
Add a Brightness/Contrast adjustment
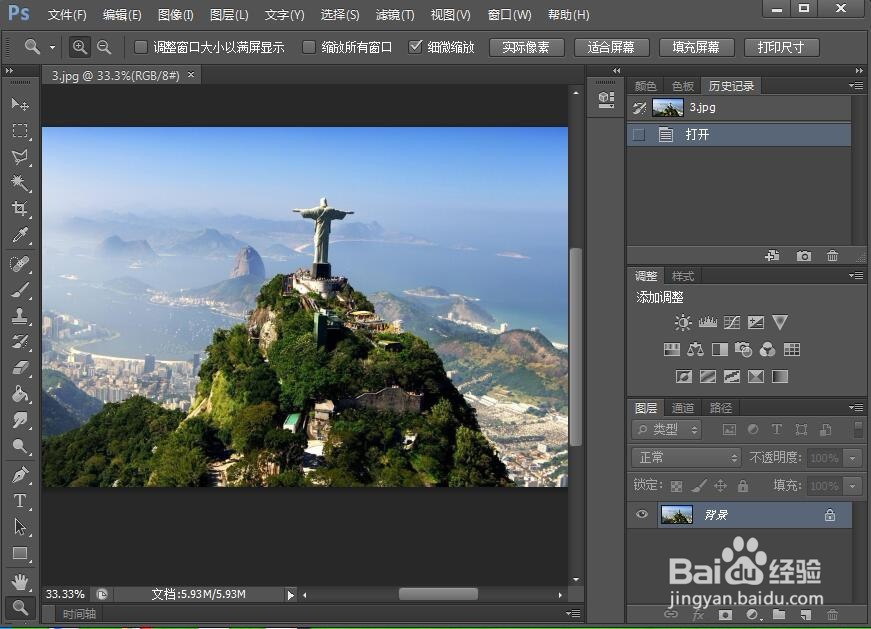click(x=683, y=322)
